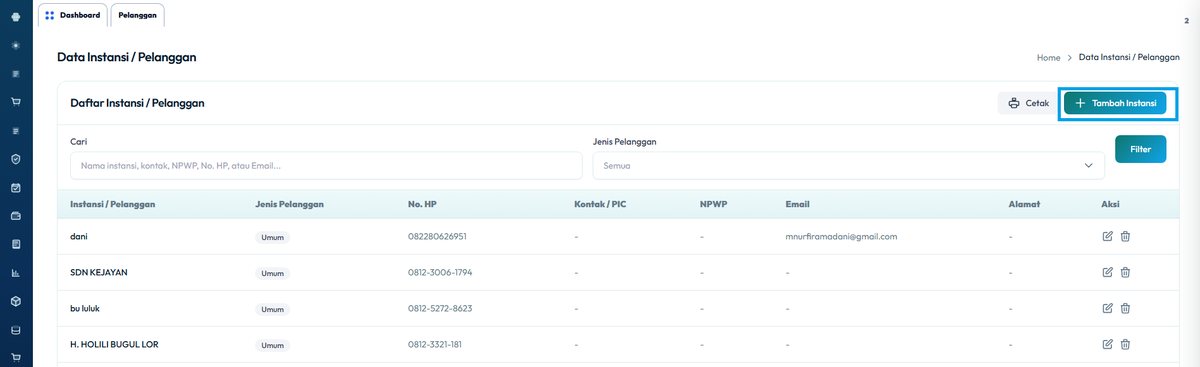This screenshot has width=1200, height=367.
Task: Click phone number 0812-3321-181
Action: click(x=435, y=344)
